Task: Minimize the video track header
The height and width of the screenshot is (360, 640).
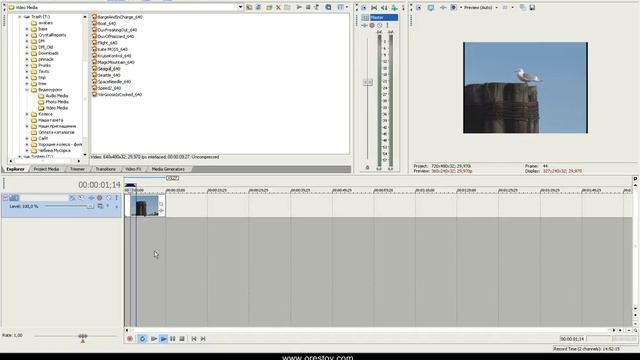Action: coord(5,198)
